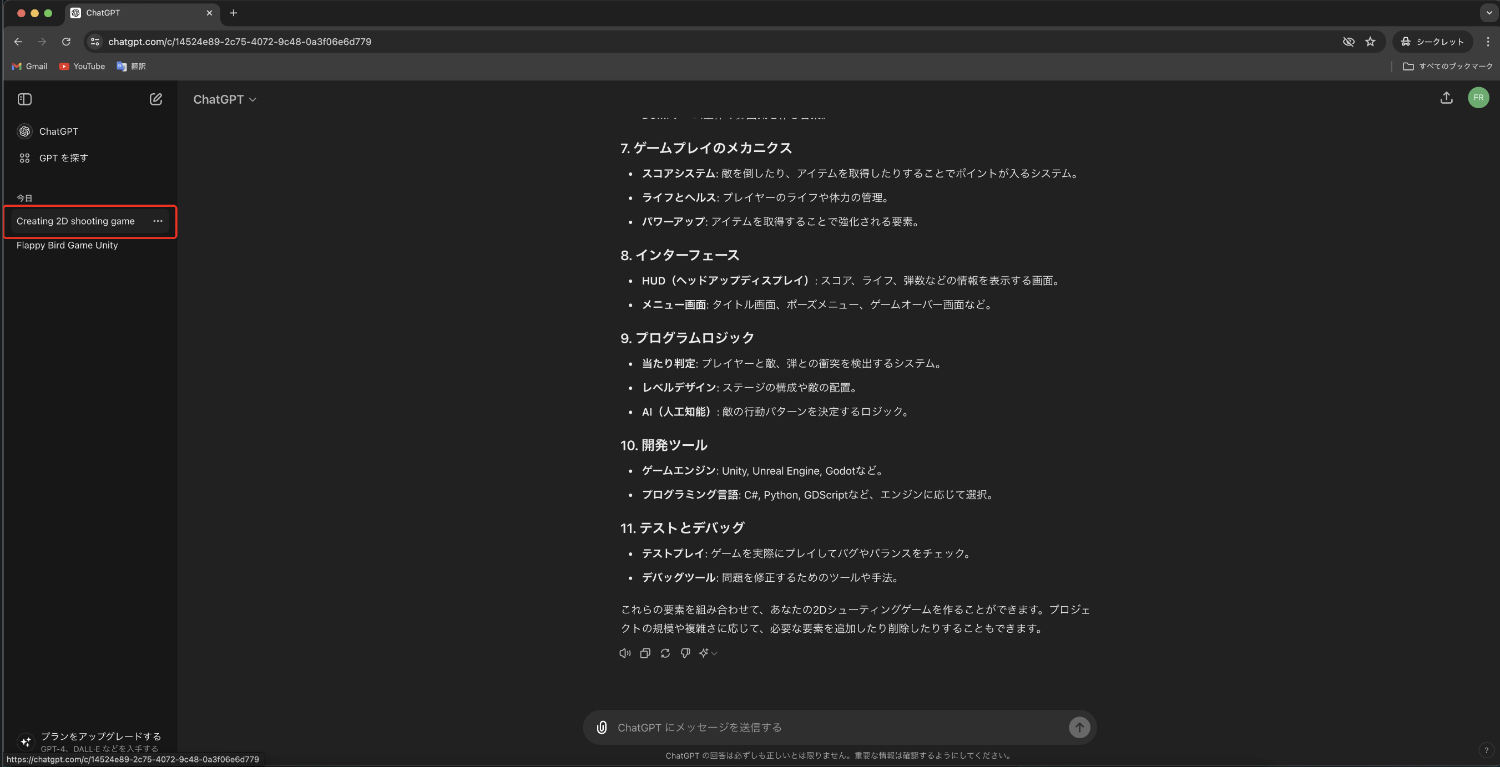This screenshot has height=767, width=1500.
Task: Go forward with the browser forward arrow
Action: [x=42, y=42]
